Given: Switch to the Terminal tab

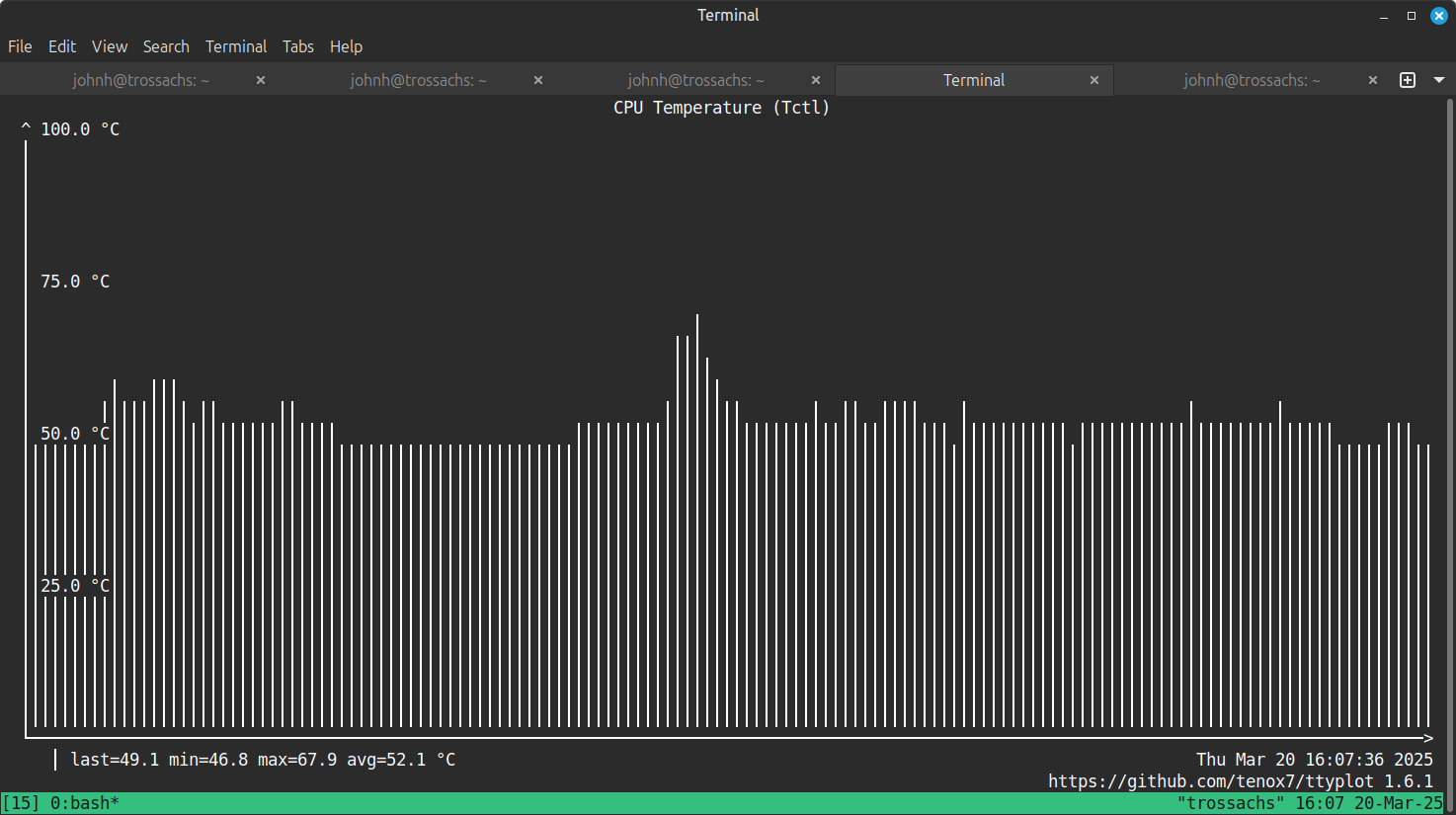Looking at the screenshot, I should point(973,80).
